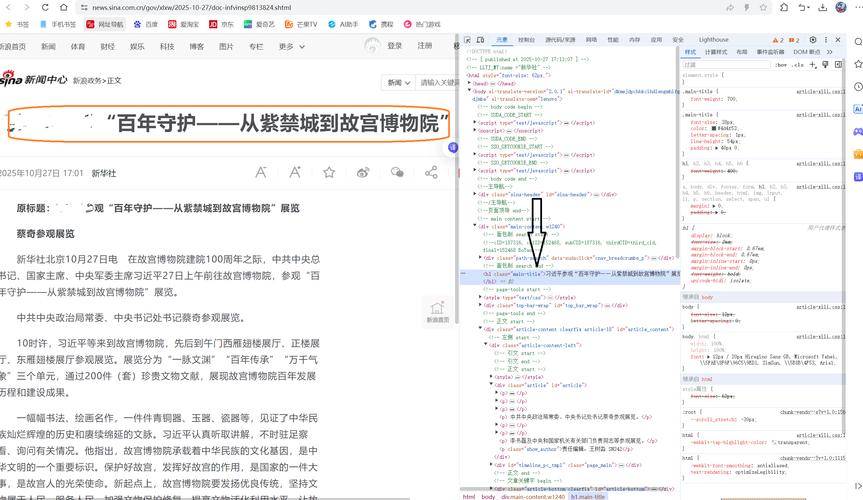This screenshot has height=500, width=863.
Task: Click the Sina search keyword input
Action: (439, 83)
